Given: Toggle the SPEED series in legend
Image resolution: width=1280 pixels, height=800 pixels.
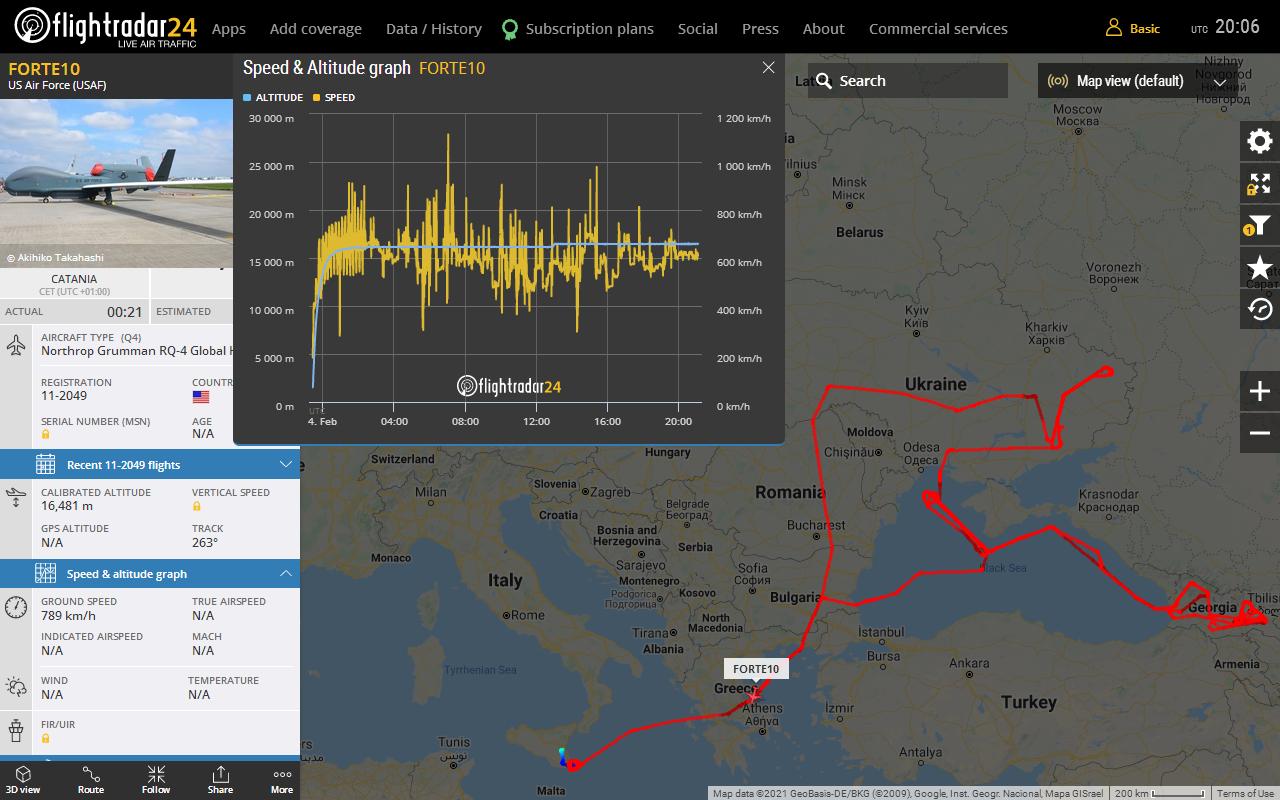Looking at the screenshot, I should (334, 97).
